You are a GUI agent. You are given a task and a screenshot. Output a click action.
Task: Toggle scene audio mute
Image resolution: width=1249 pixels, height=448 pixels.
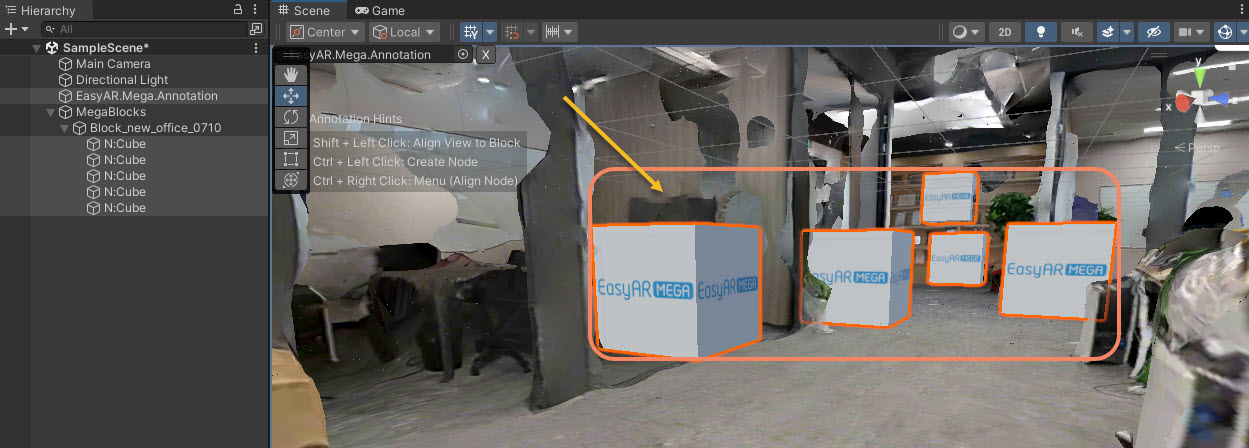1076,32
